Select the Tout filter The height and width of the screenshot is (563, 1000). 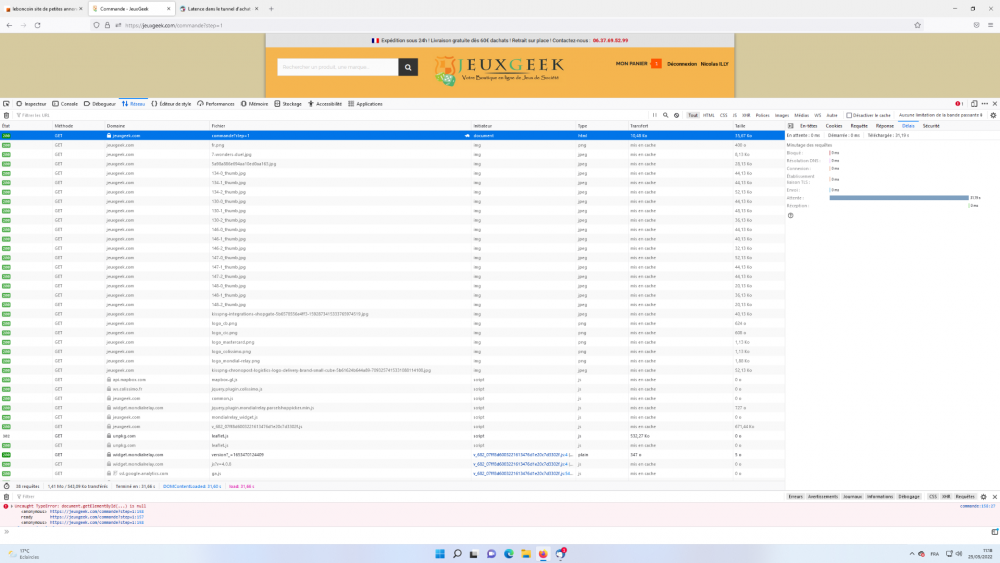[693, 115]
